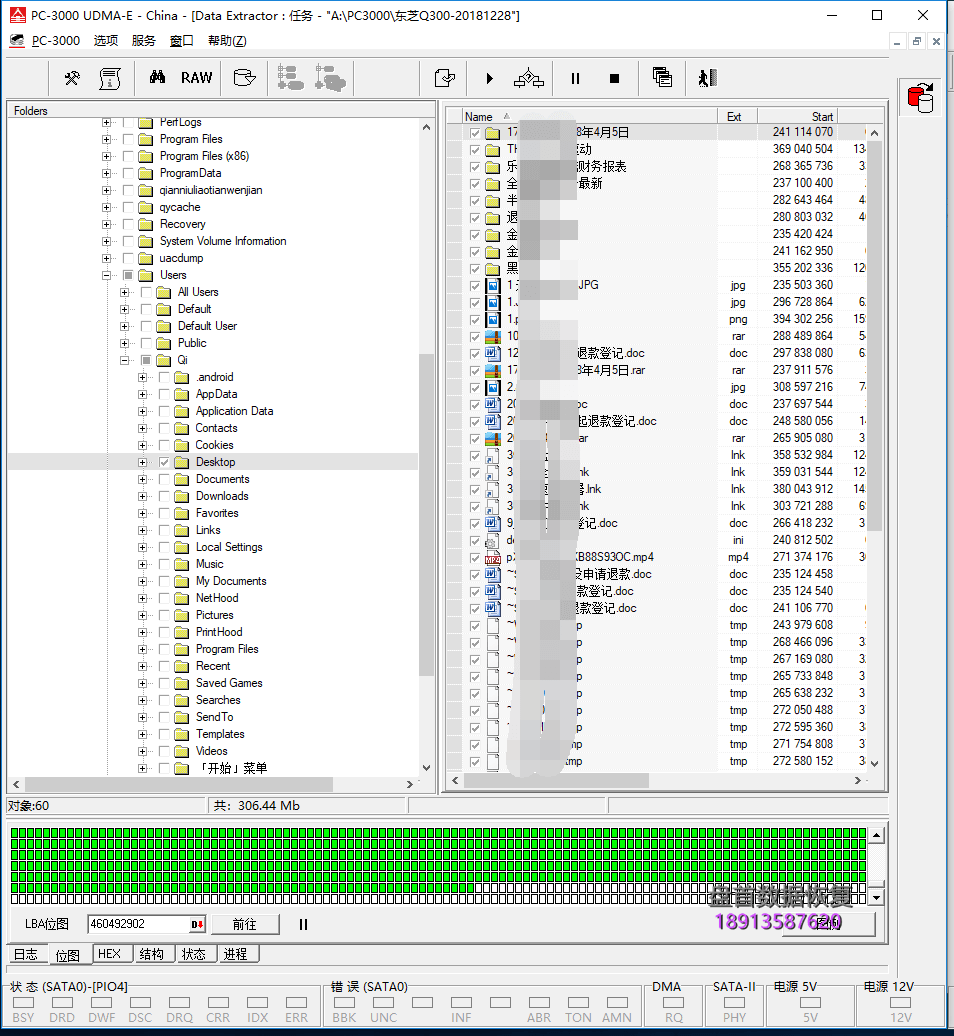The image size is (954, 1036).
Task: Expand the AppData folder node
Action: pyautogui.click(x=142, y=394)
